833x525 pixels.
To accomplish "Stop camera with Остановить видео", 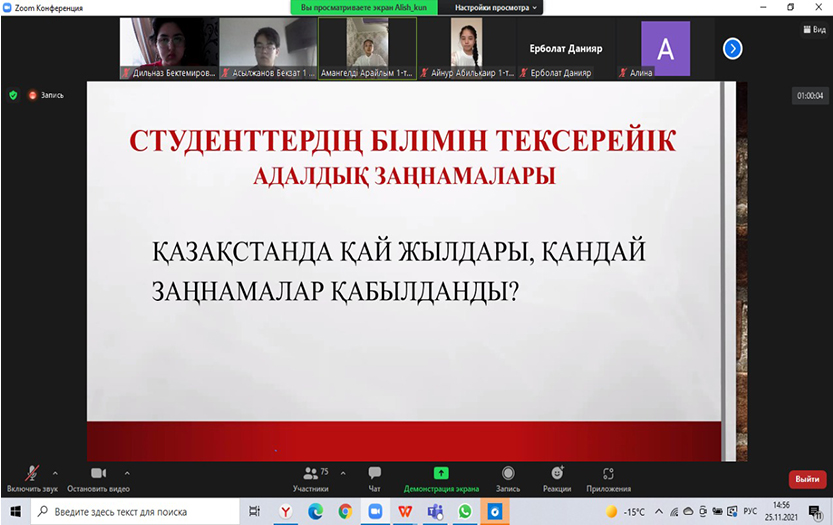I will 98,477.
